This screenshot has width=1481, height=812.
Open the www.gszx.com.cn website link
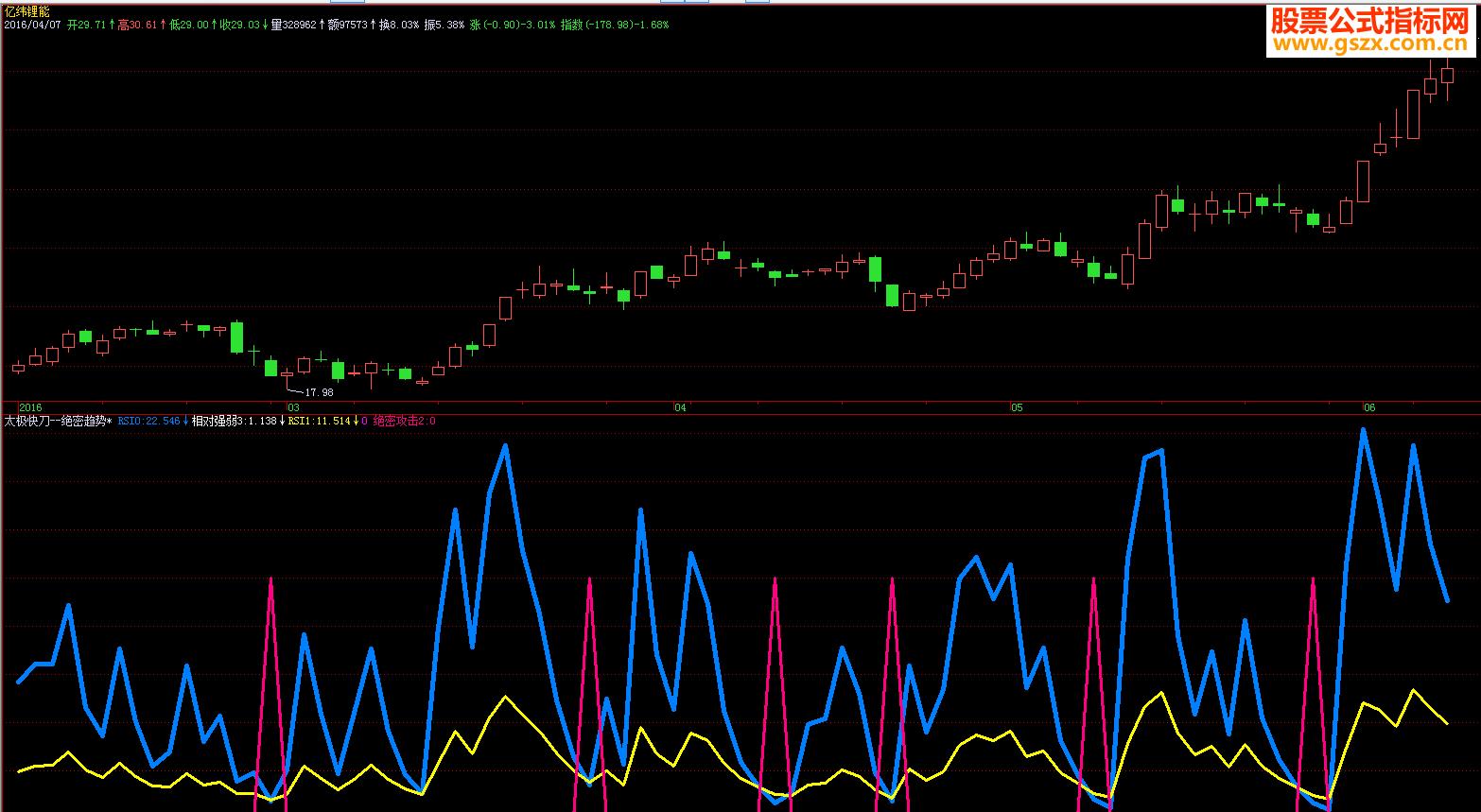coord(1369,43)
